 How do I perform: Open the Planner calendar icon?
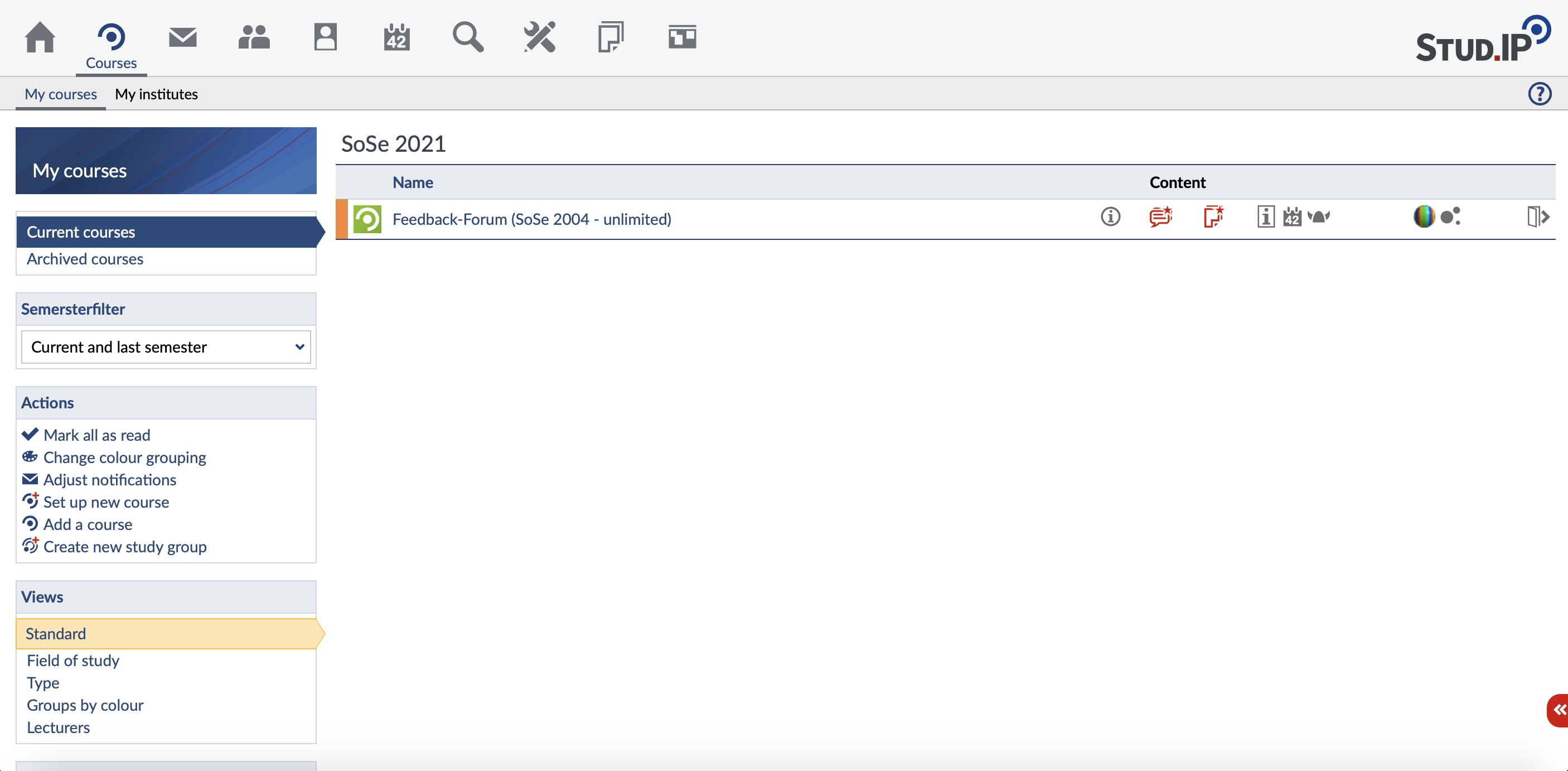pyautogui.click(x=396, y=38)
